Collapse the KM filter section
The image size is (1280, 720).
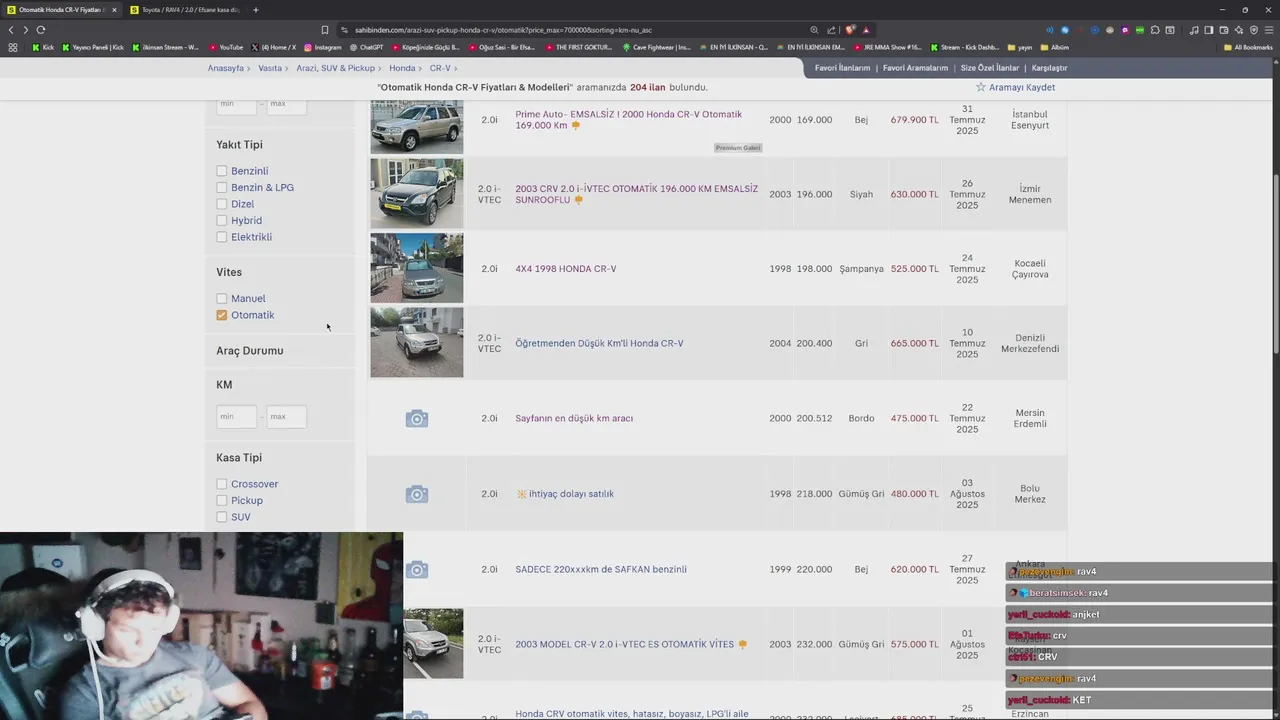click(x=224, y=385)
